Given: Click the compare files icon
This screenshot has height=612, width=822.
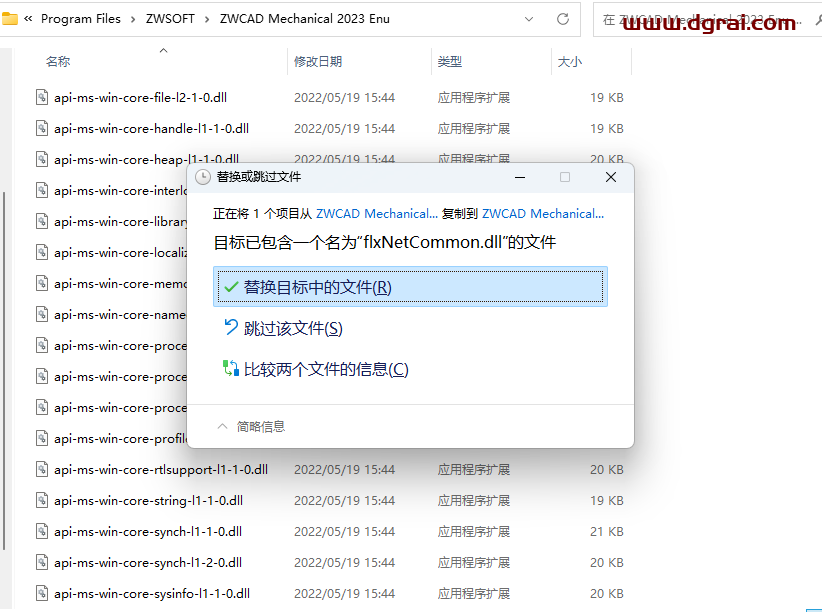Looking at the screenshot, I should point(231,368).
